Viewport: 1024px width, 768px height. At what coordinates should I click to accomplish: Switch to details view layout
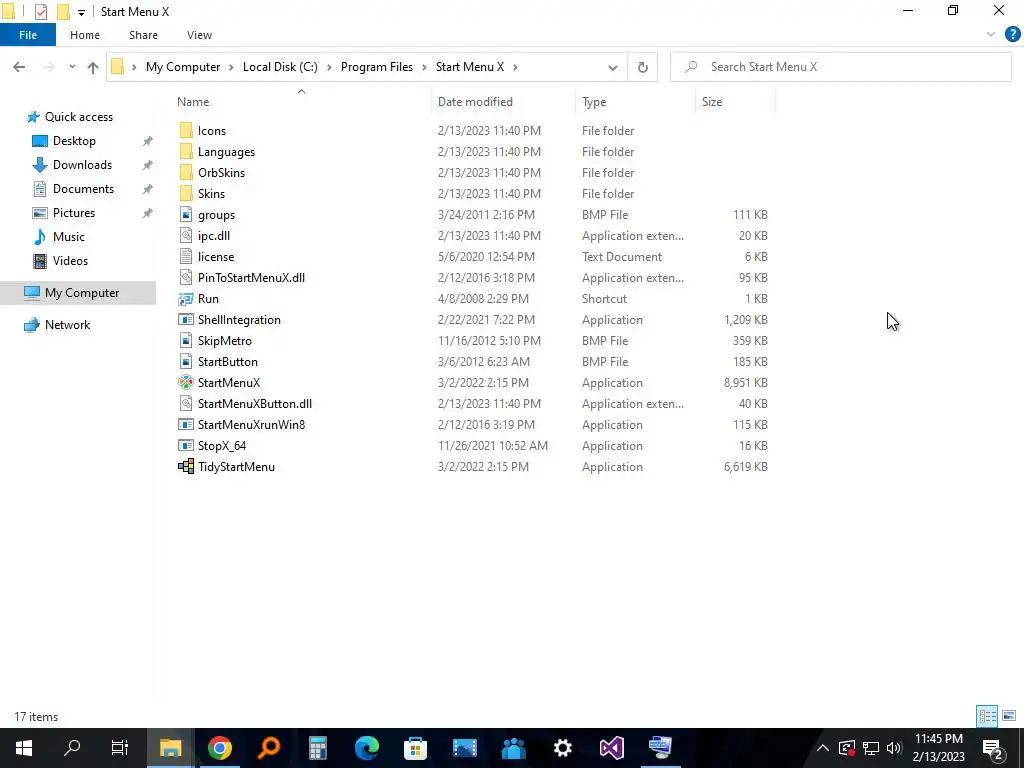coord(987,716)
